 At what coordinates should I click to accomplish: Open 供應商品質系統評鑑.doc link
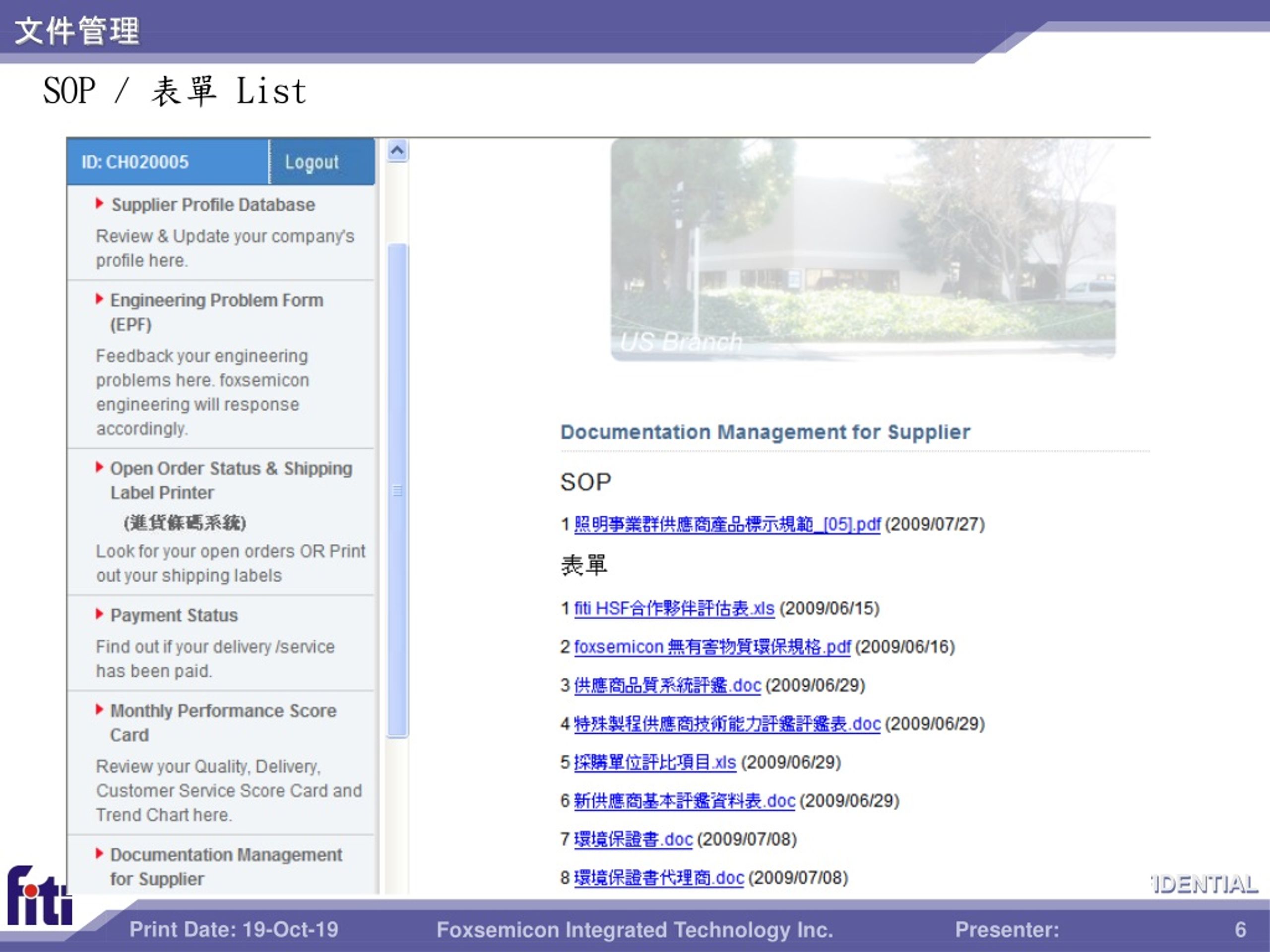[x=667, y=685]
